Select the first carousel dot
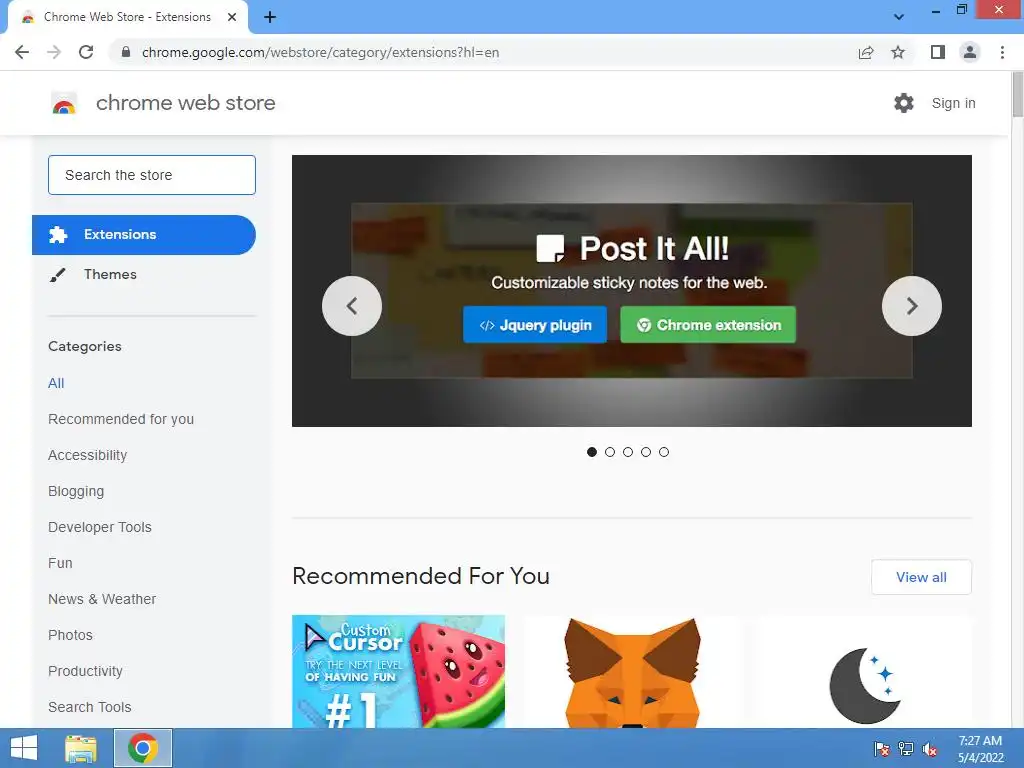1024x768 pixels. click(x=592, y=452)
